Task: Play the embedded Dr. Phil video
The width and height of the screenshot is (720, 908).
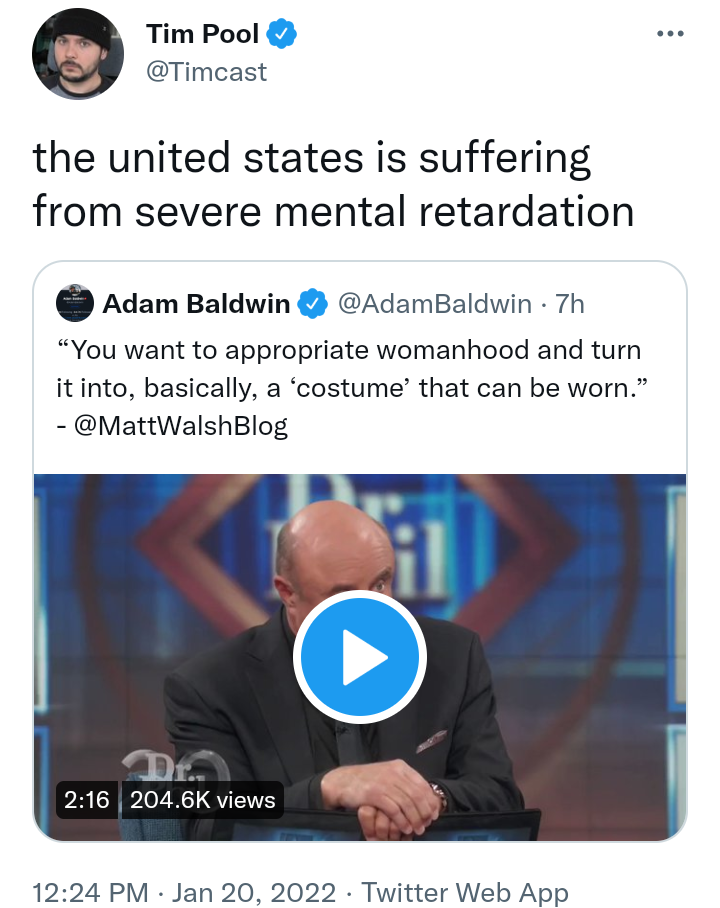Action: pyautogui.click(x=360, y=657)
